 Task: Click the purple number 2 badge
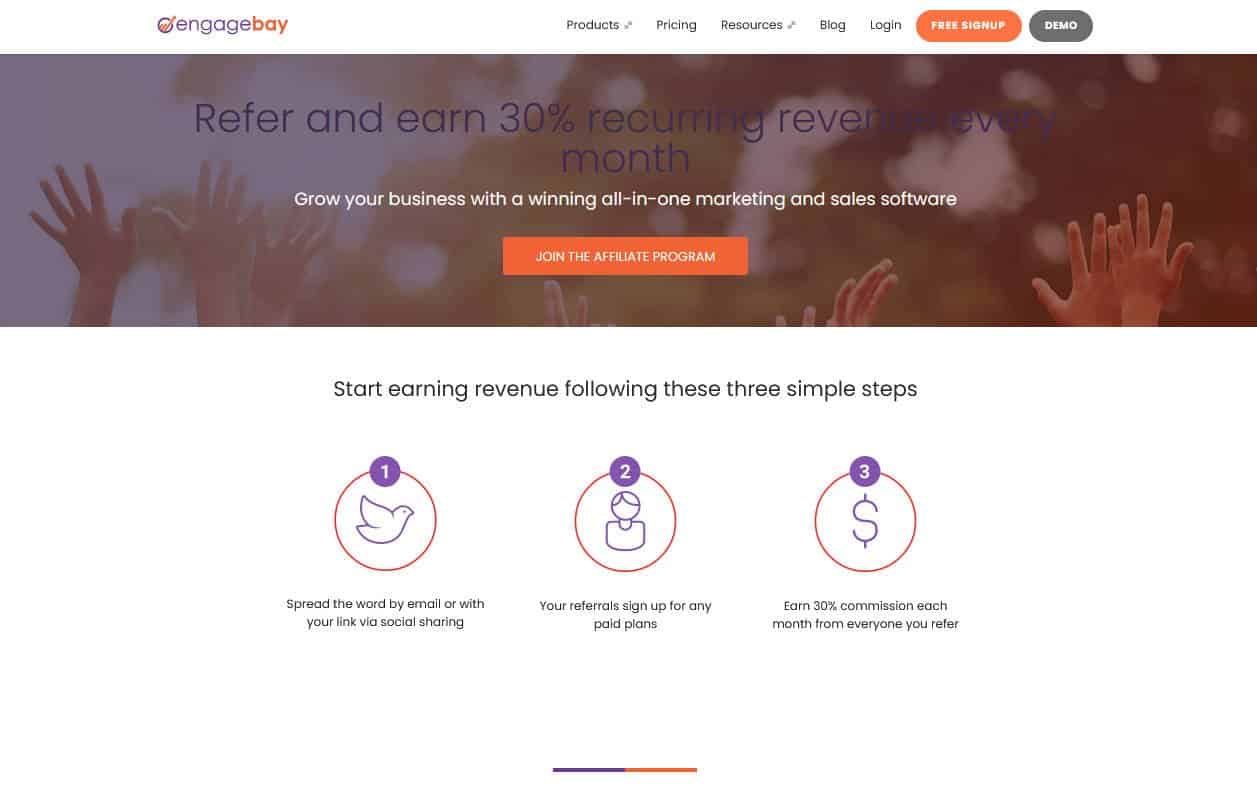click(x=625, y=471)
